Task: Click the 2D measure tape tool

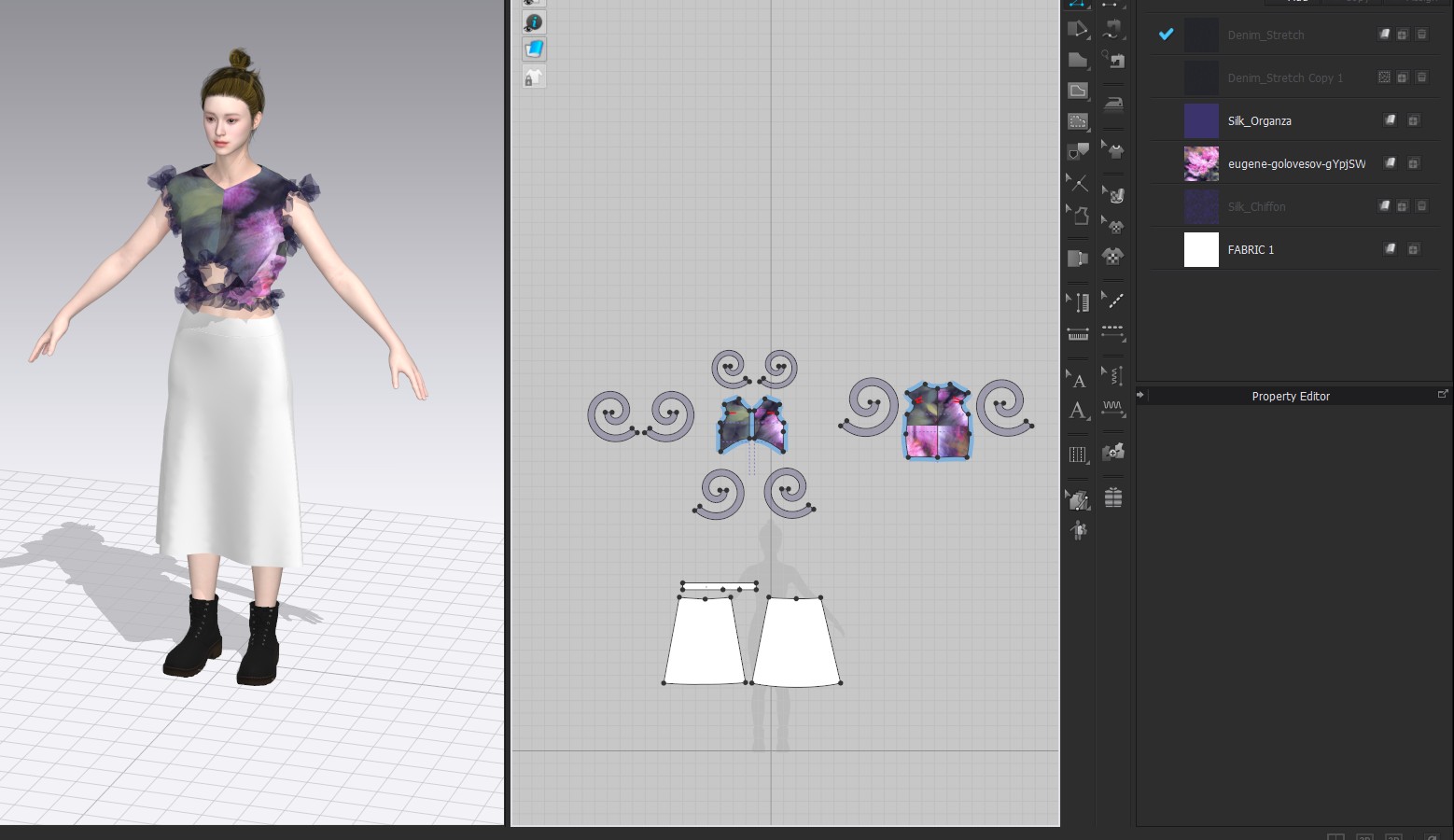Action: 1078,334
